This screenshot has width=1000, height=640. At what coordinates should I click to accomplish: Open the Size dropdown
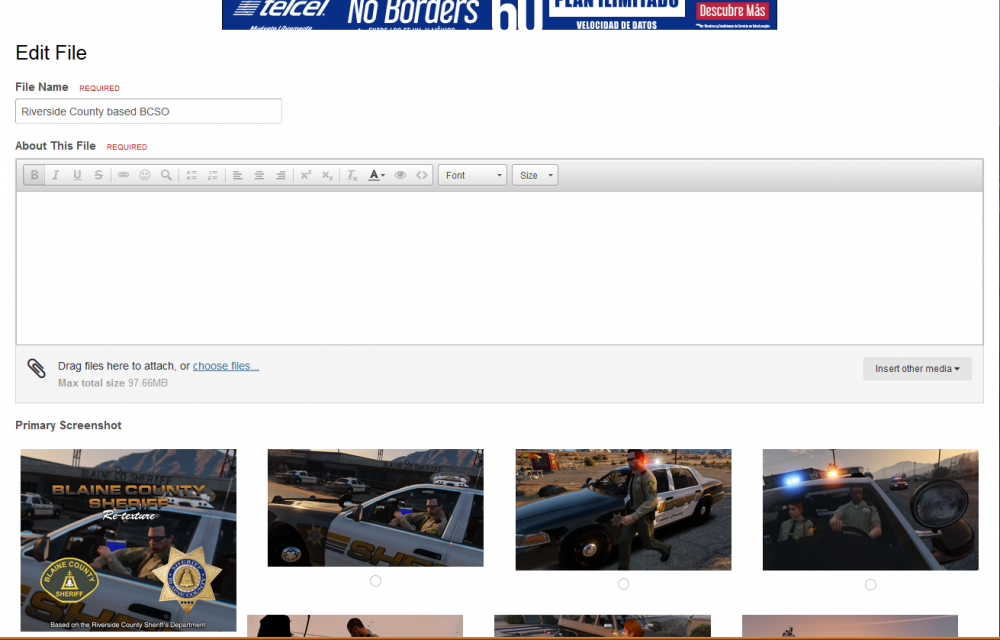click(535, 175)
